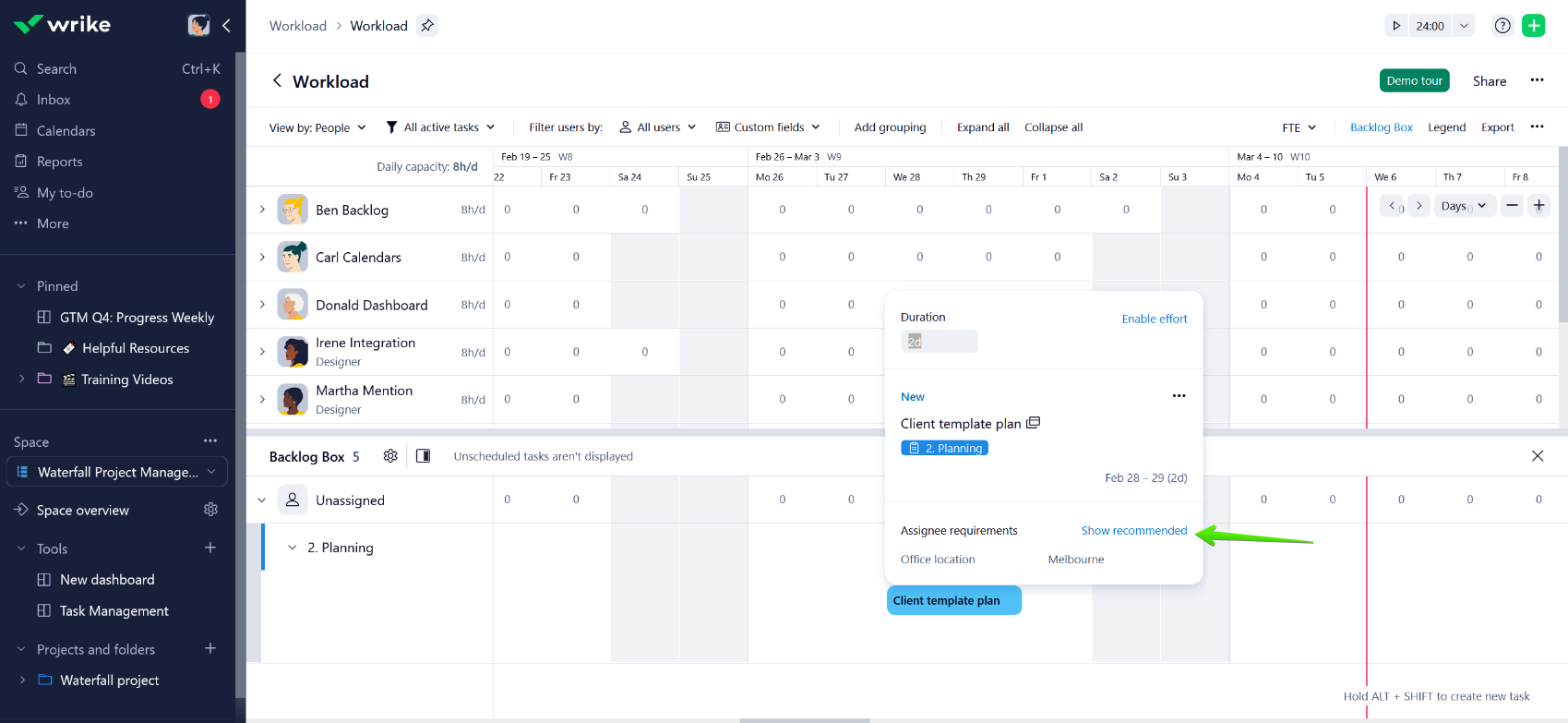Close the Backlog Box panel

1538,456
